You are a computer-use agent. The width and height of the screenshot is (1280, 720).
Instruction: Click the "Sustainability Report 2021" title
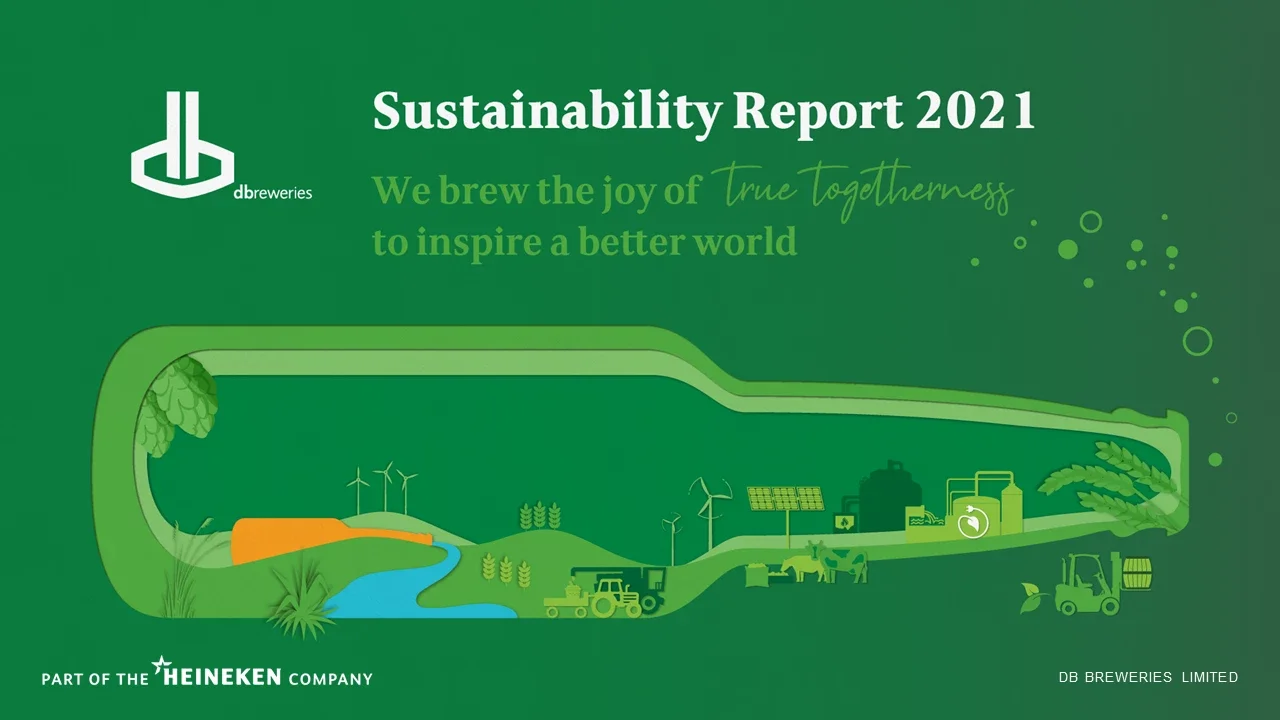pyautogui.click(x=704, y=111)
